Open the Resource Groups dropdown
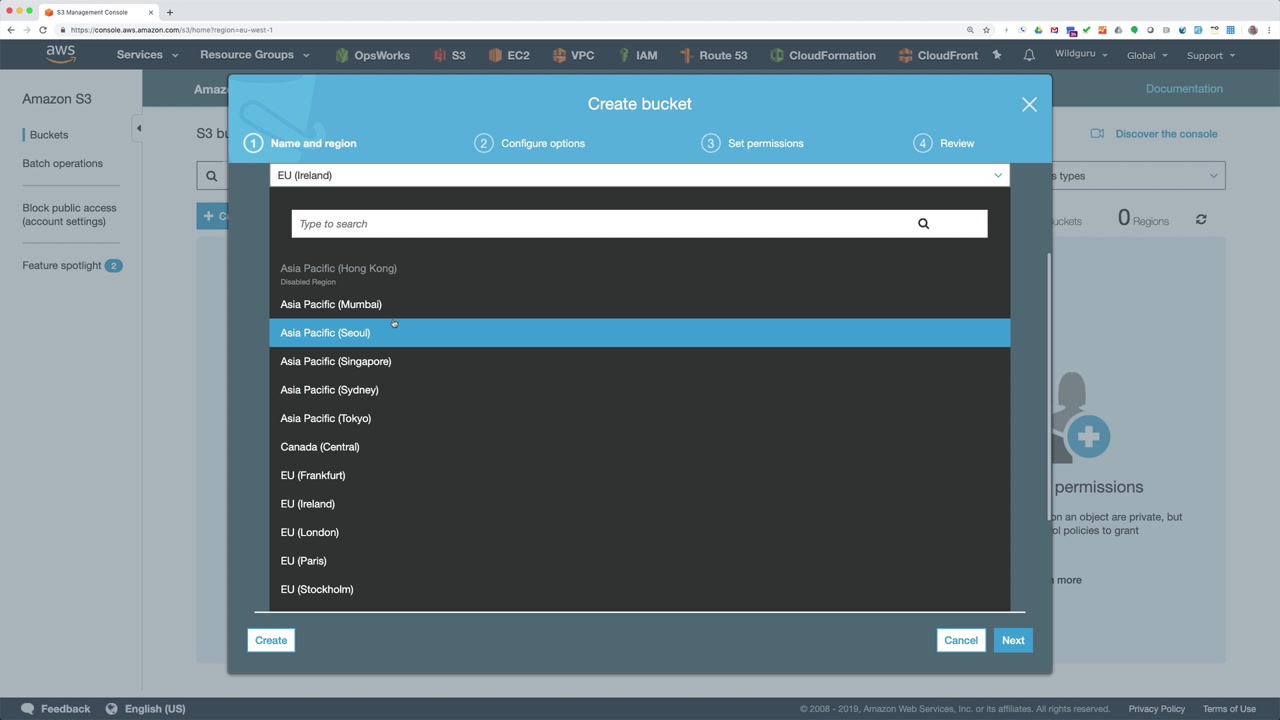This screenshot has width=1280, height=720. point(255,55)
